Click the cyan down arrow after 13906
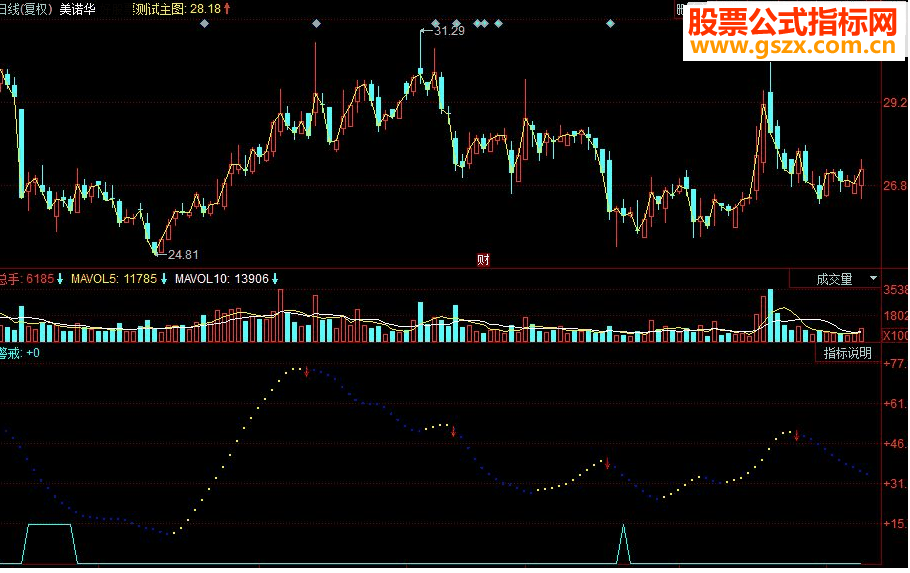910x573 pixels. [x=275, y=279]
